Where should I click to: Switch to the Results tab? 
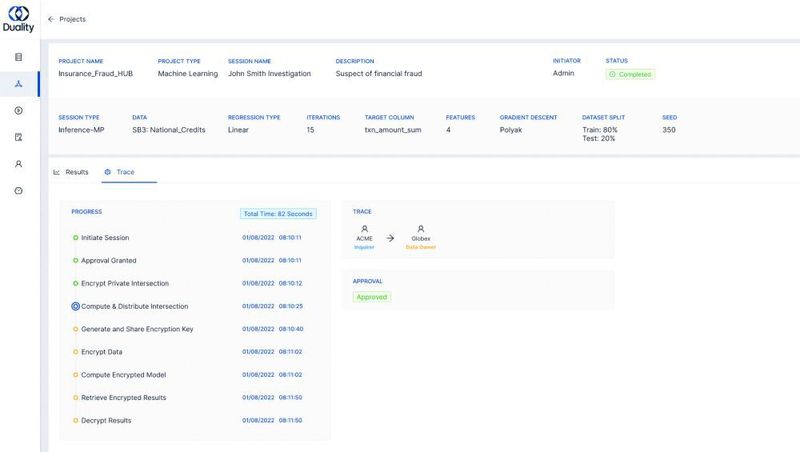pos(71,172)
